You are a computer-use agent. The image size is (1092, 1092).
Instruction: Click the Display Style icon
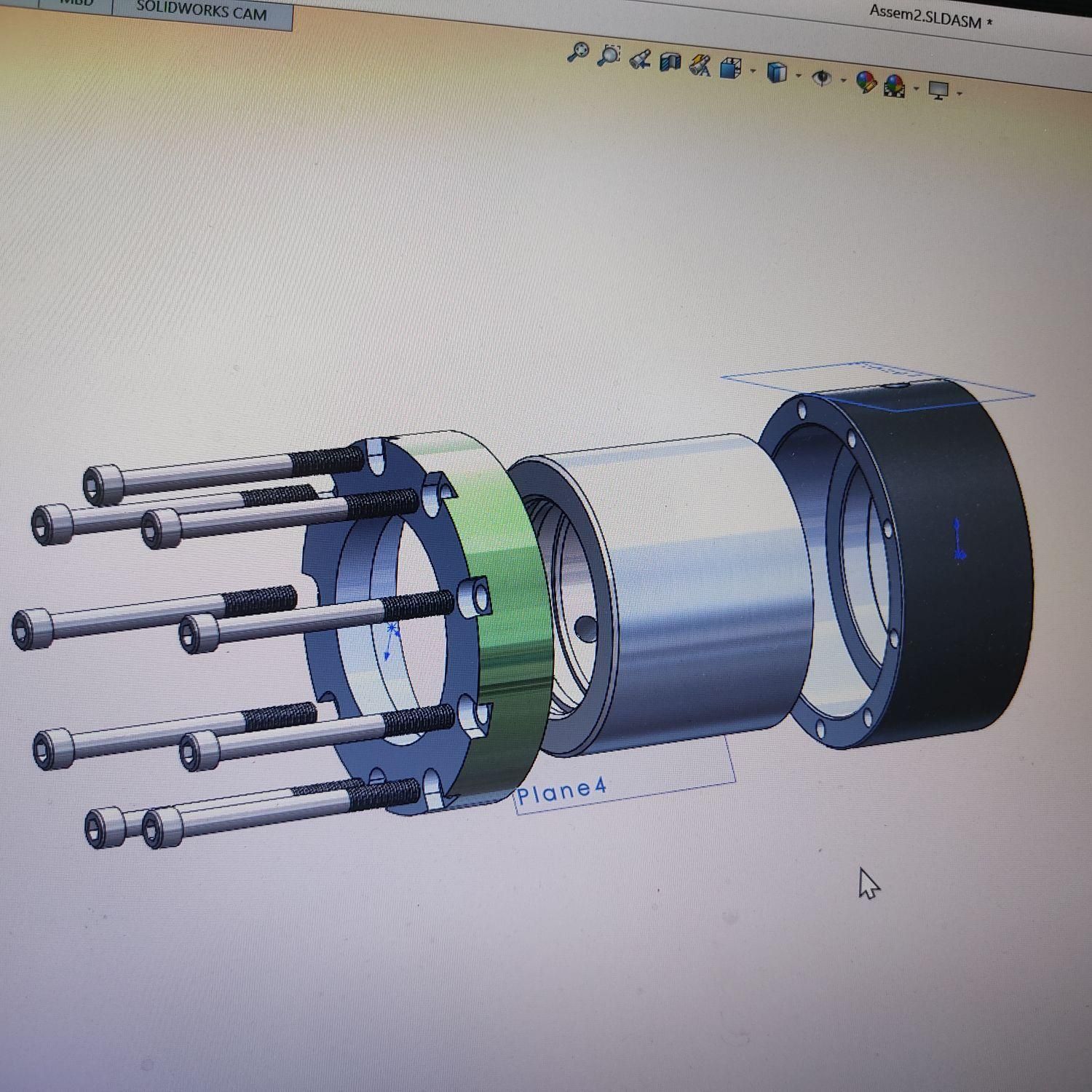point(778,72)
